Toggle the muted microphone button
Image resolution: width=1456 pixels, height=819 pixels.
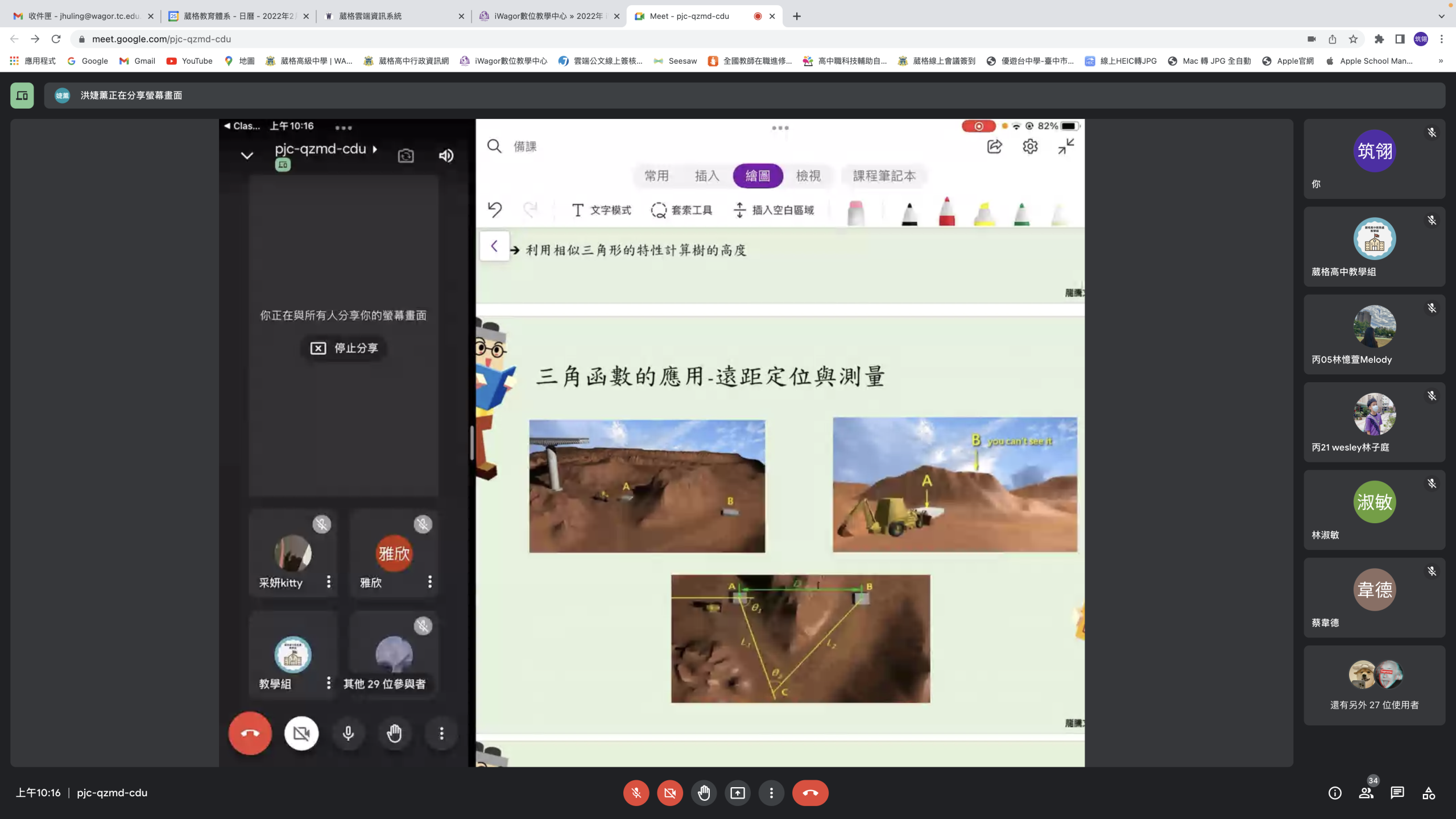tap(636, 793)
